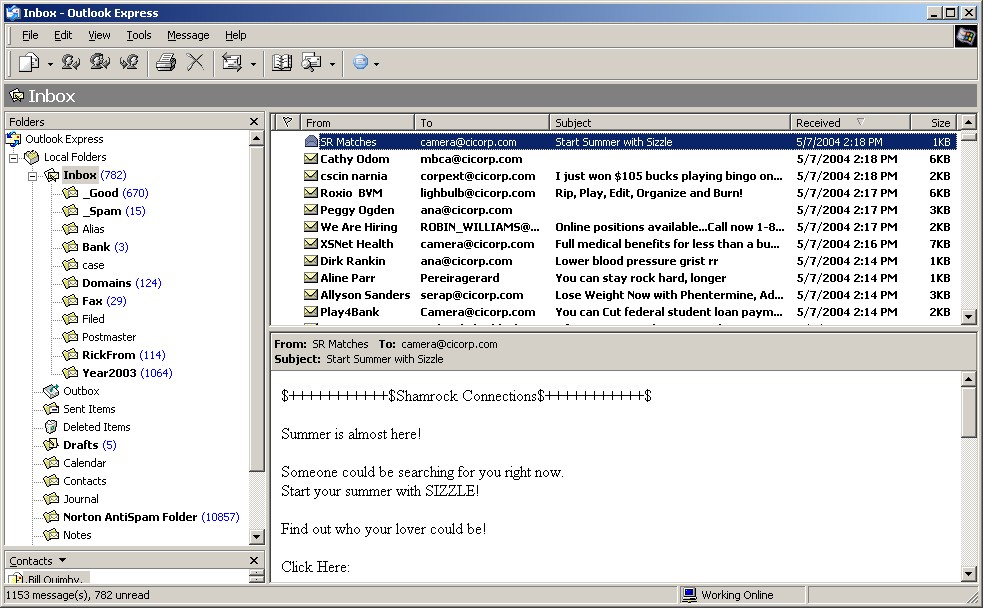Open the Tools menu
The width and height of the screenshot is (983, 608).
click(x=139, y=35)
